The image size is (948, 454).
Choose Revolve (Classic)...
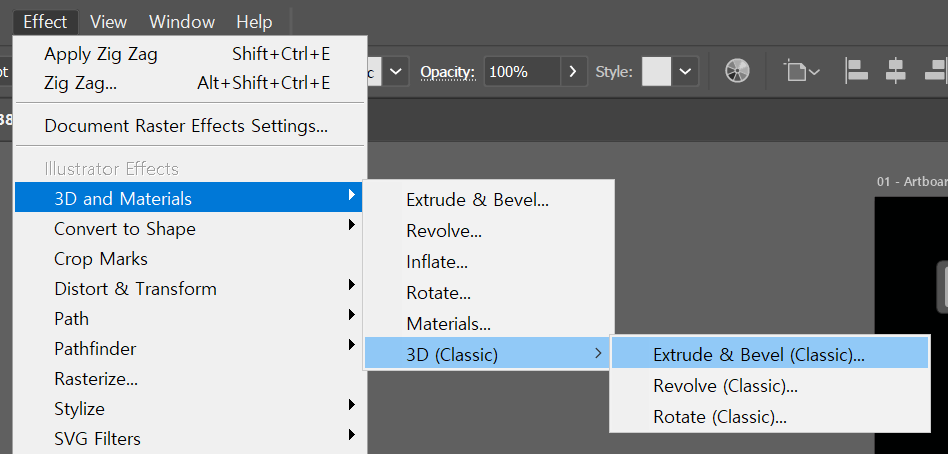click(x=770, y=385)
